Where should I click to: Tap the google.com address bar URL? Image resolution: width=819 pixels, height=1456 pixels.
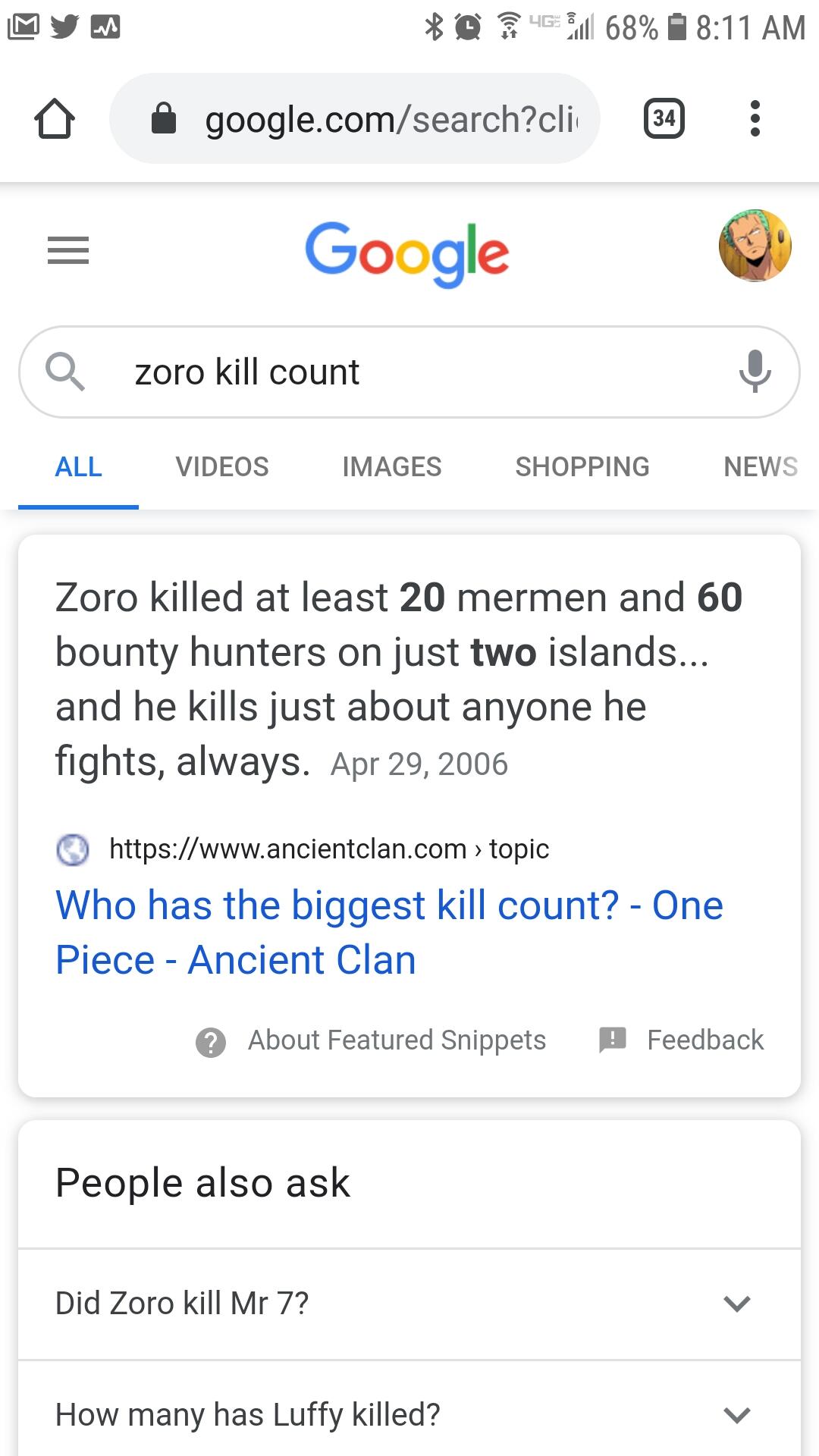point(391,119)
